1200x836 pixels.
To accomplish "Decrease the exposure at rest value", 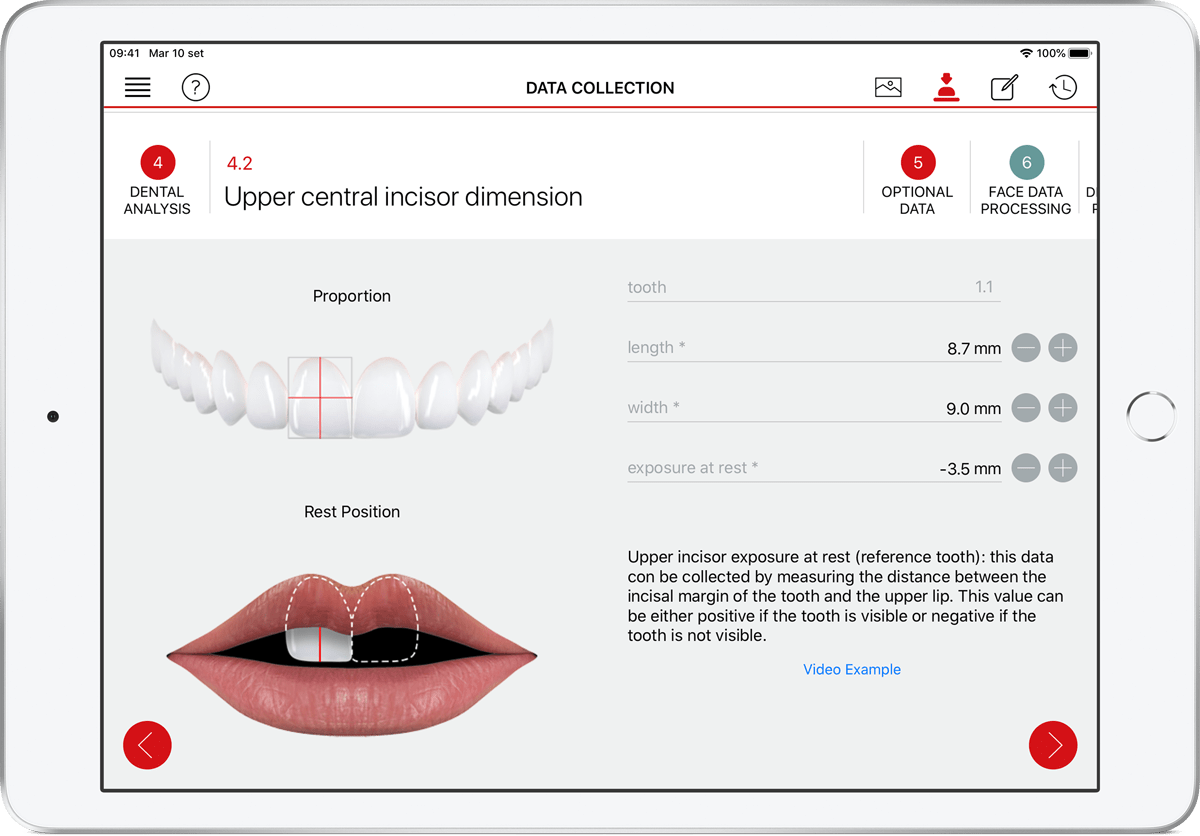I will [1026, 468].
